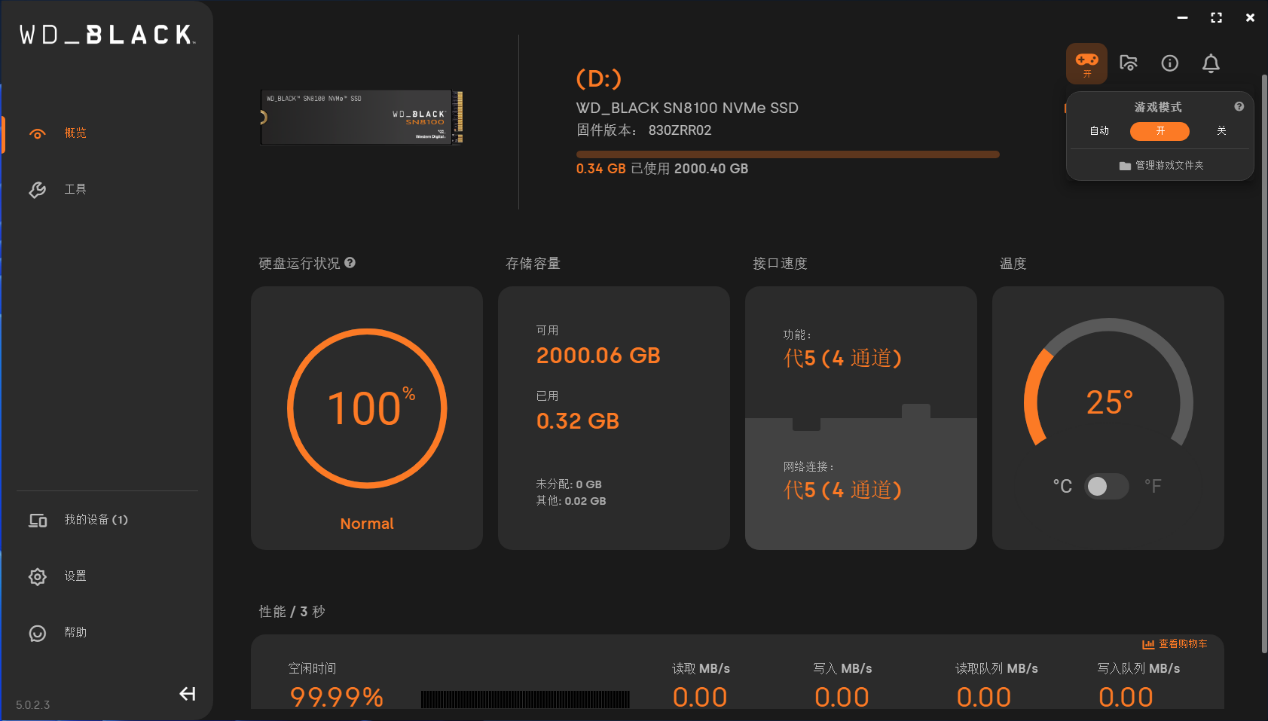Screen dimensions: 1268x721
Task: Click the information circle icon
Action: click(x=1169, y=63)
